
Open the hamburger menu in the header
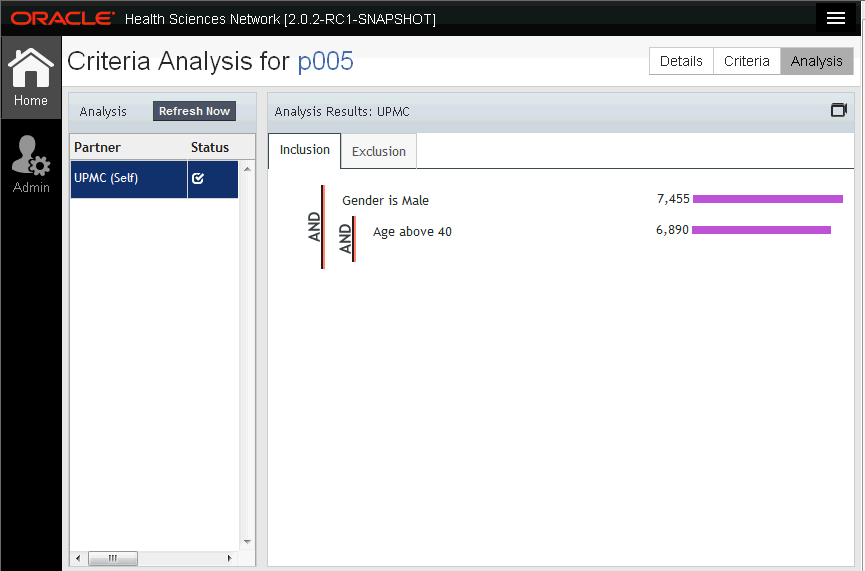click(836, 18)
